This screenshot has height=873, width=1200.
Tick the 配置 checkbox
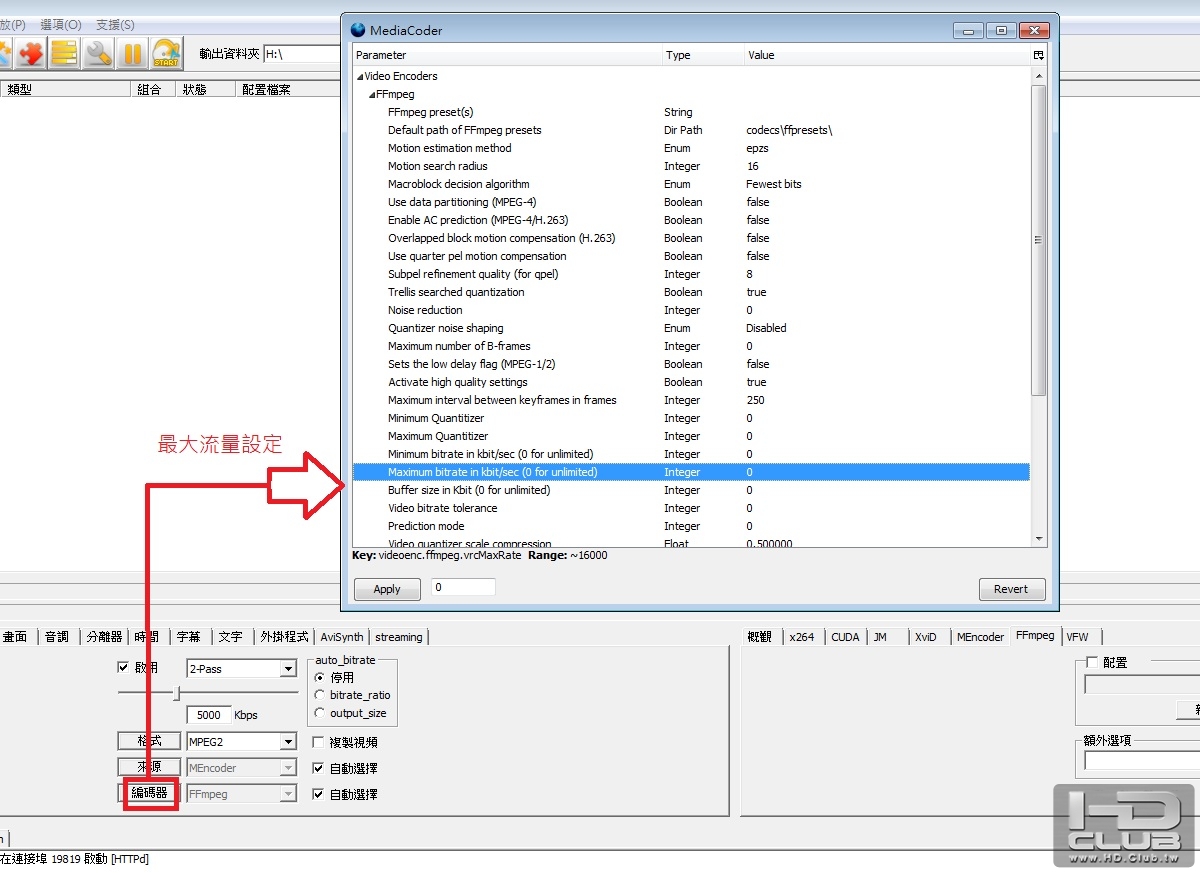[1092, 662]
